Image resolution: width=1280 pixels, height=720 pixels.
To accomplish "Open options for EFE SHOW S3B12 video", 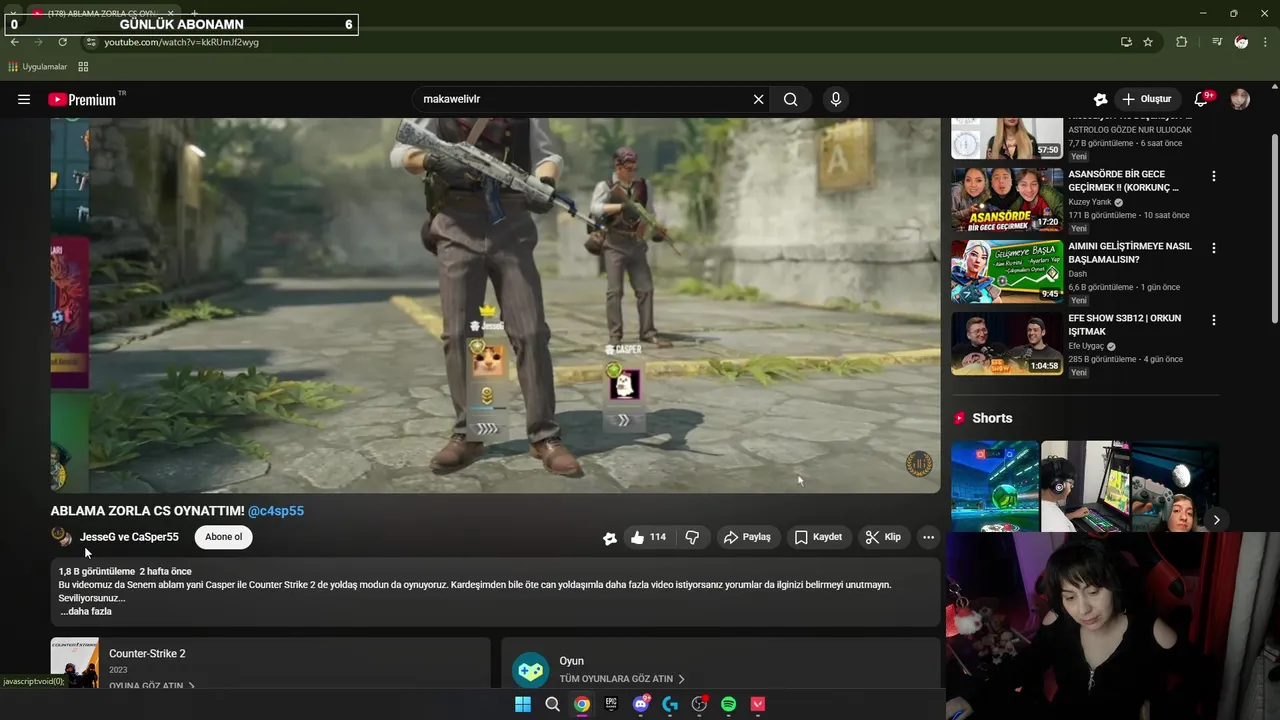I will [1214, 320].
